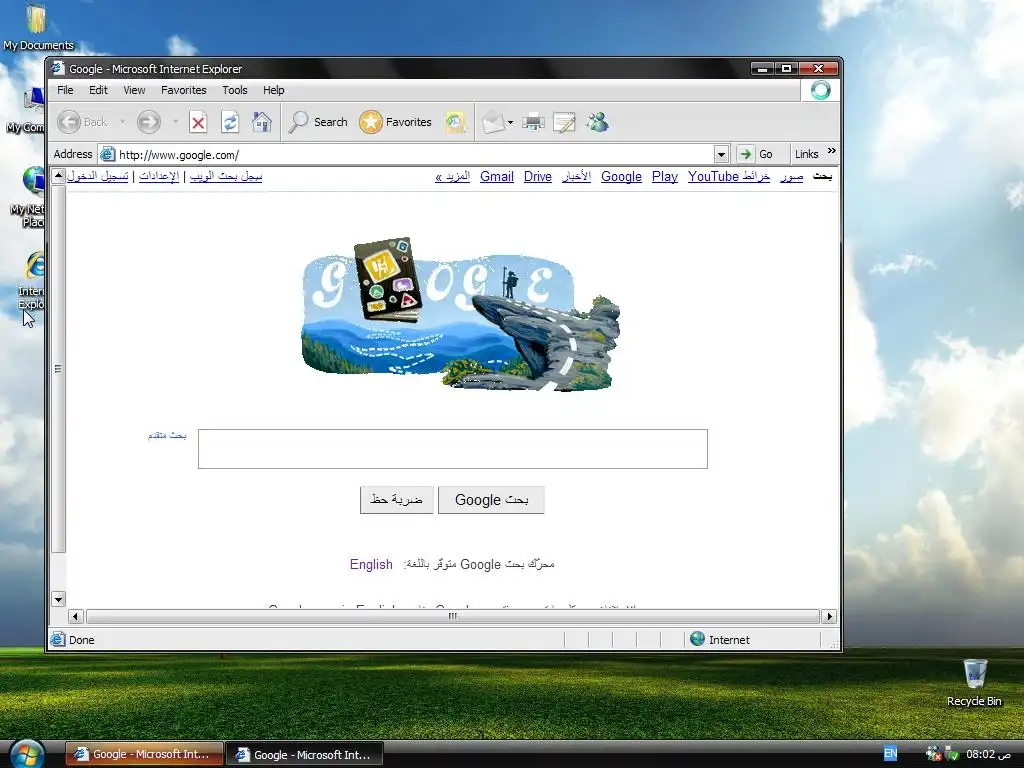Click the Internet zone globe icon

[x=697, y=639]
